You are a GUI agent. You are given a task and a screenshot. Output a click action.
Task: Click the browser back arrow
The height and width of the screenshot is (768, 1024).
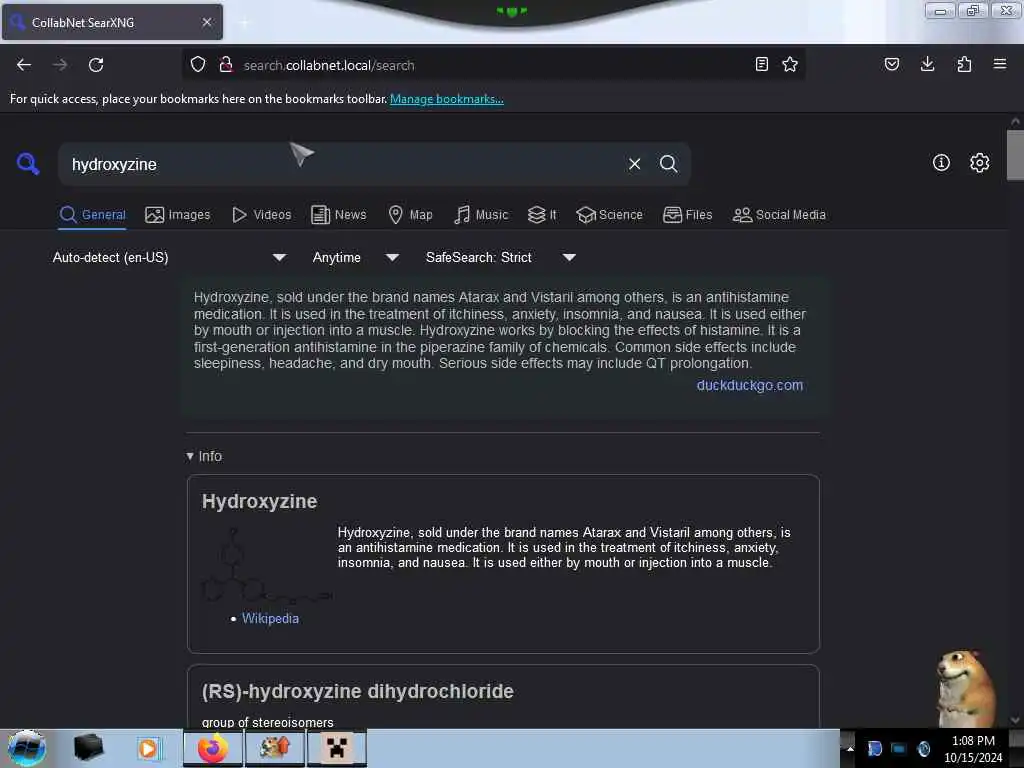point(24,65)
